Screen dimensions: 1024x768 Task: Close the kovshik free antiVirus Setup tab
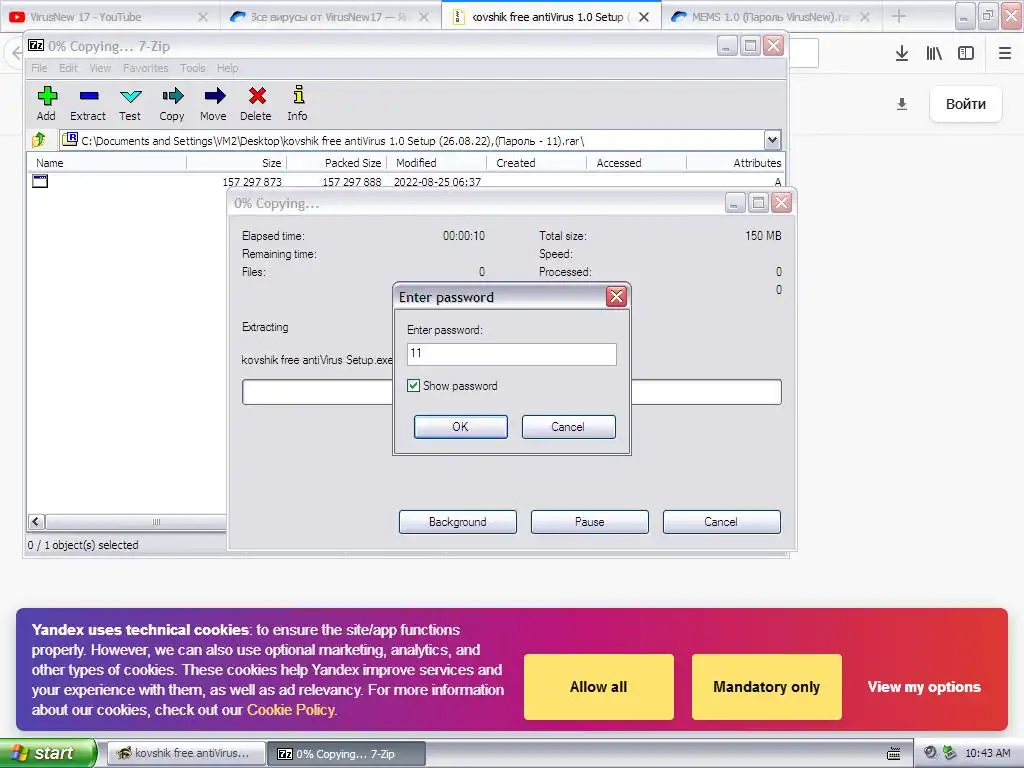click(x=644, y=17)
